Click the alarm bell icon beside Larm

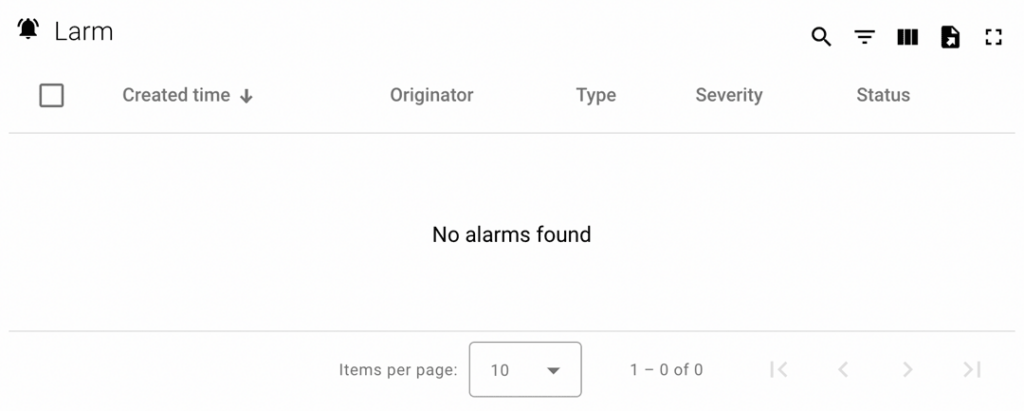click(x=28, y=31)
